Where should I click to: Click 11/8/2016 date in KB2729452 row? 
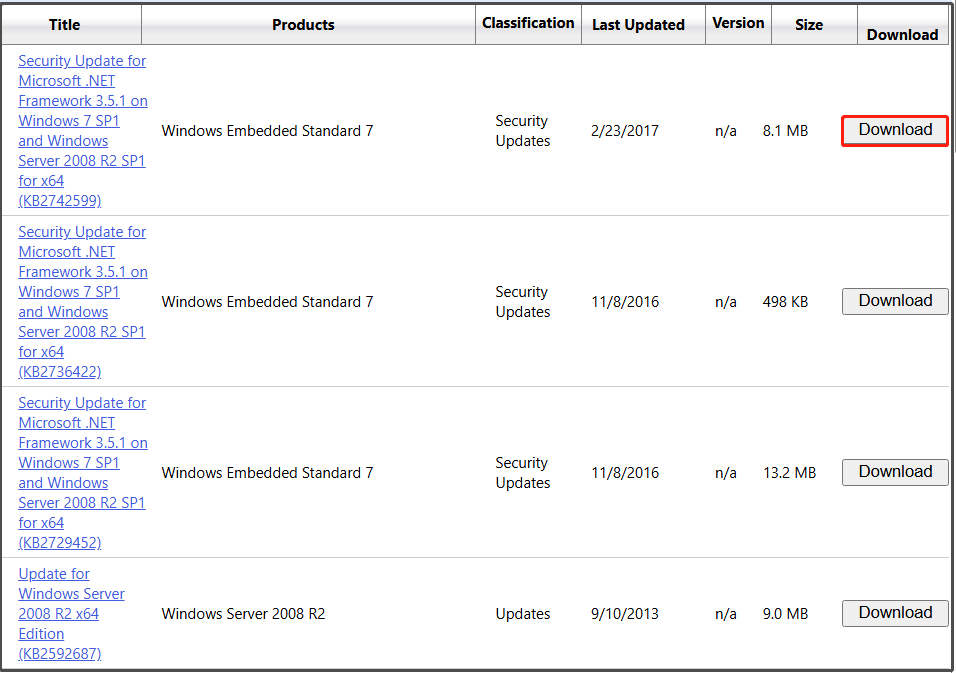click(x=625, y=472)
